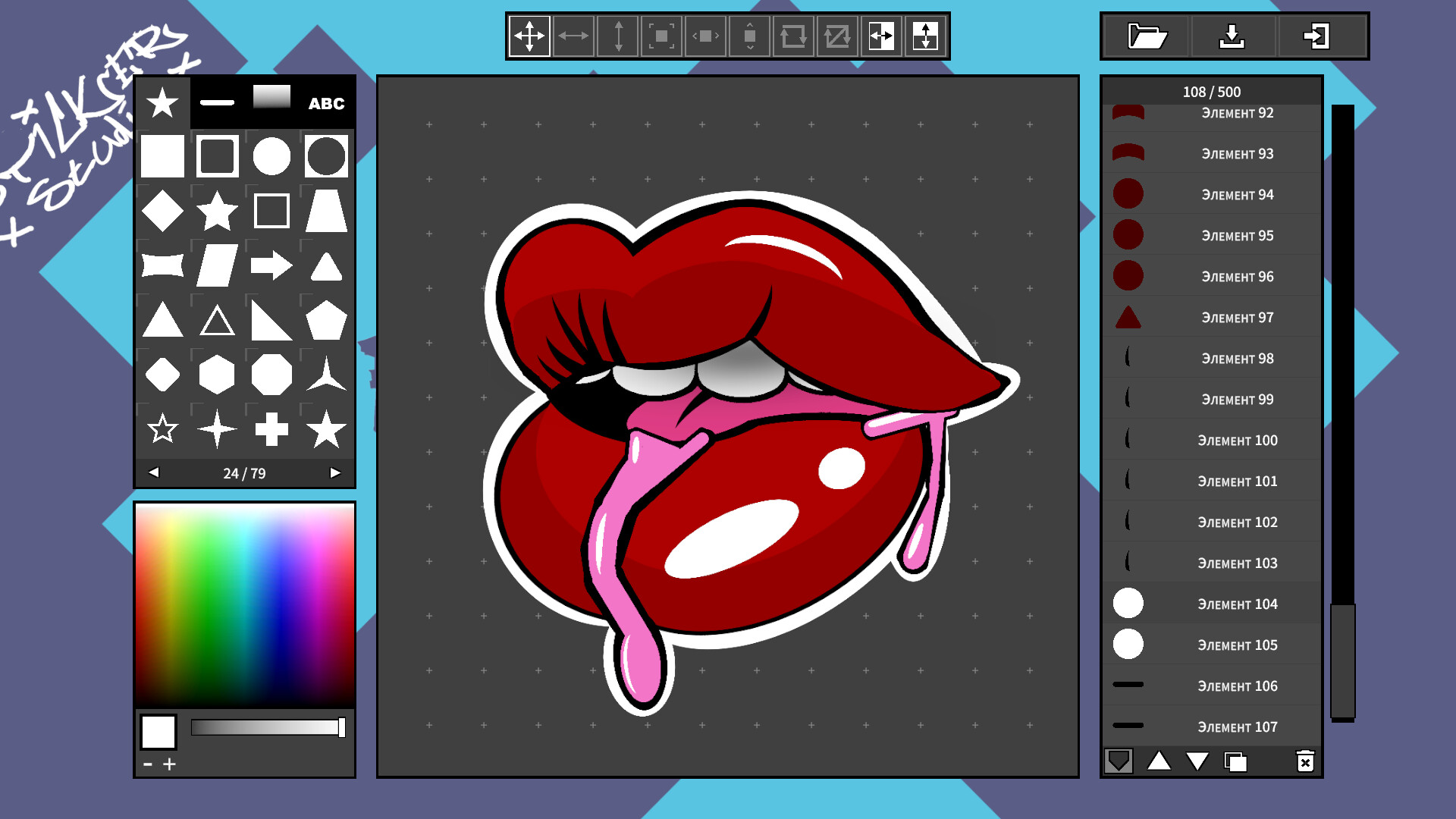Delete the selected element with trash icon

click(x=1305, y=762)
